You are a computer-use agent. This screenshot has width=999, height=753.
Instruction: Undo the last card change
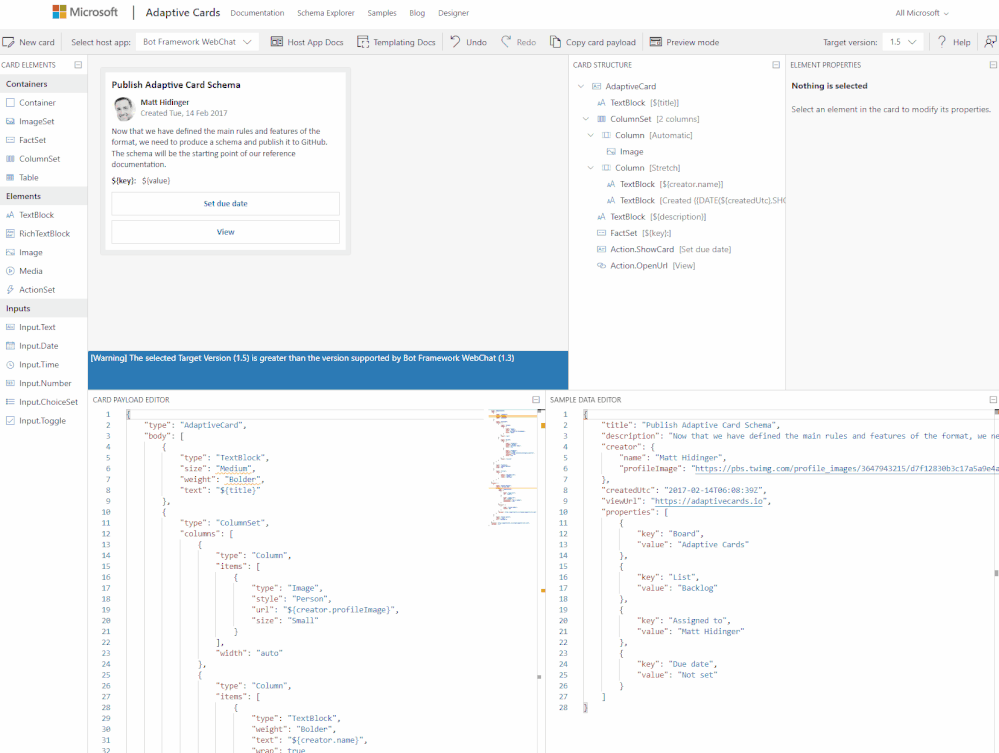point(468,42)
